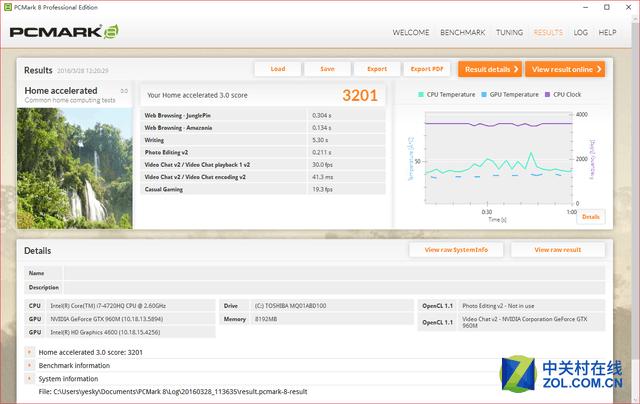
Task: Select the Photo Editing v2 row
Action: pyautogui.click(x=263, y=152)
